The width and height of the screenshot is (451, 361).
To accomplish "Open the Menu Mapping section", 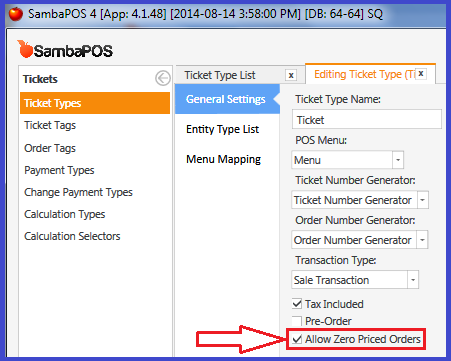I will click(223, 159).
